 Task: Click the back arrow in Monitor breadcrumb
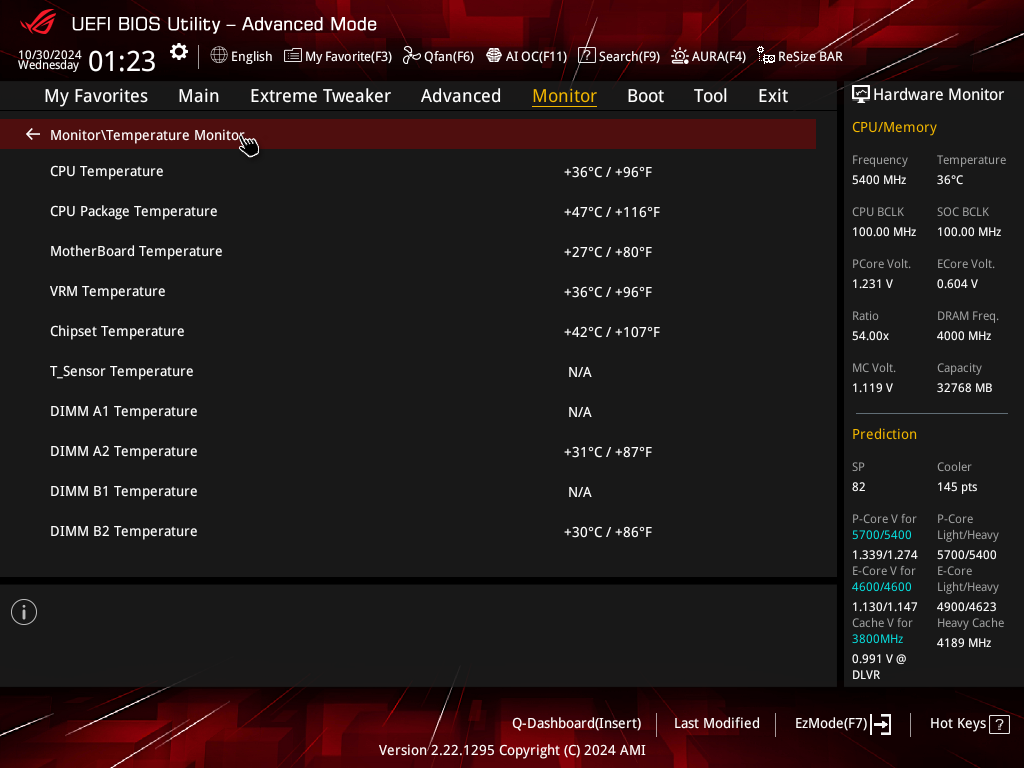click(x=33, y=135)
